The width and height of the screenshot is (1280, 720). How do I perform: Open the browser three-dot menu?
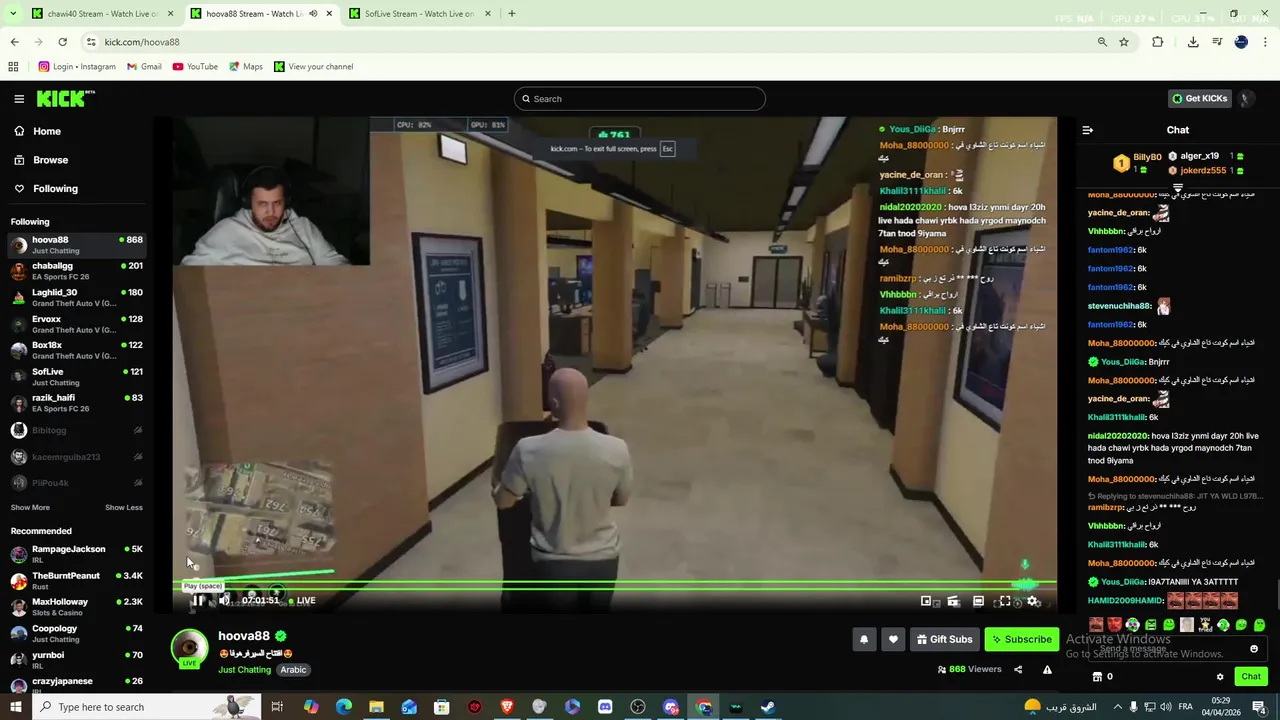click(x=1266, y=42)
